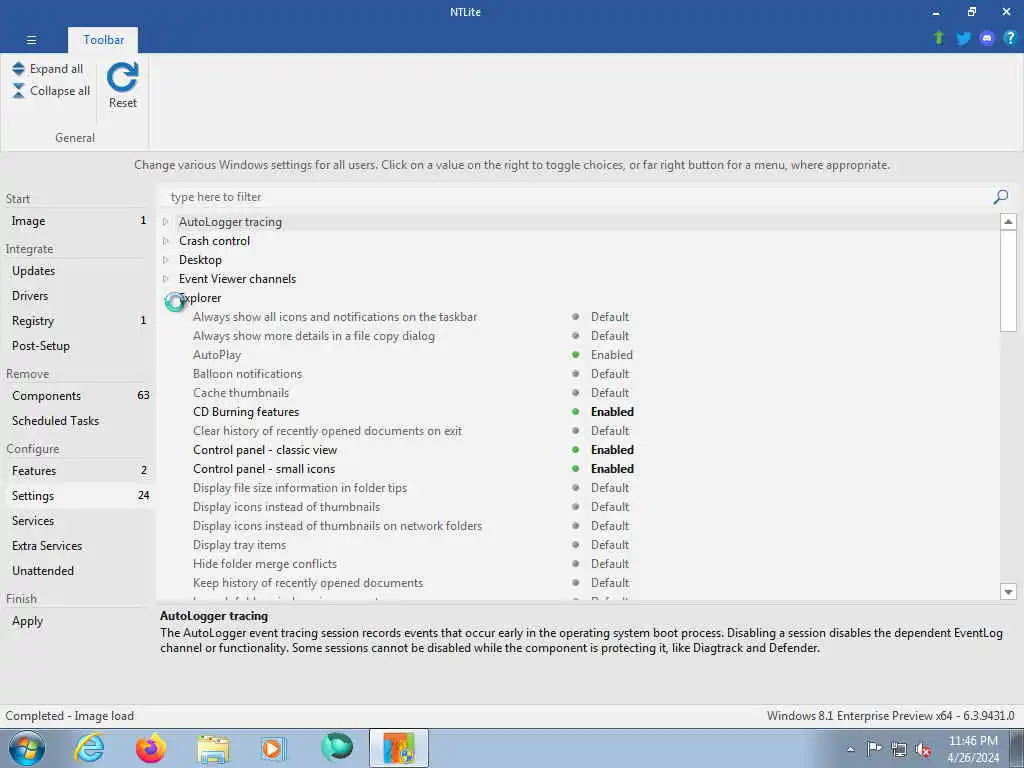Go to Extra Services in sidebar
Viewport: 1024px width, 768px height.
click(78, 545)
